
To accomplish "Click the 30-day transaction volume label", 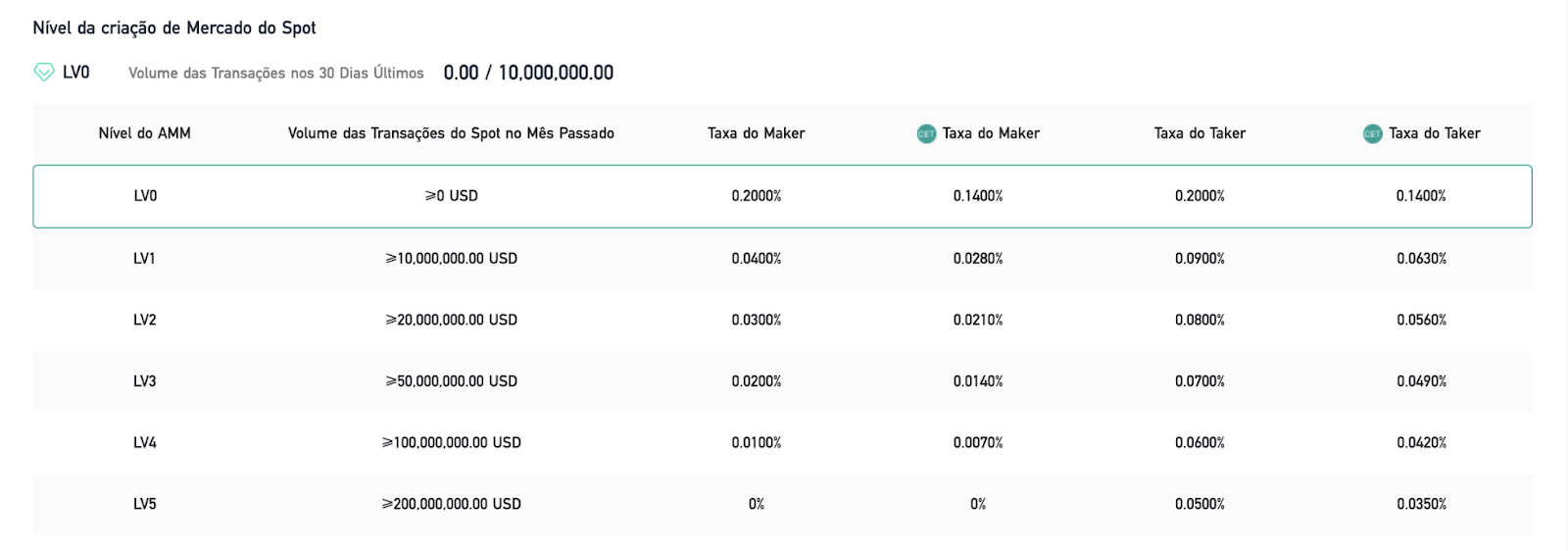I will (276, 74).
